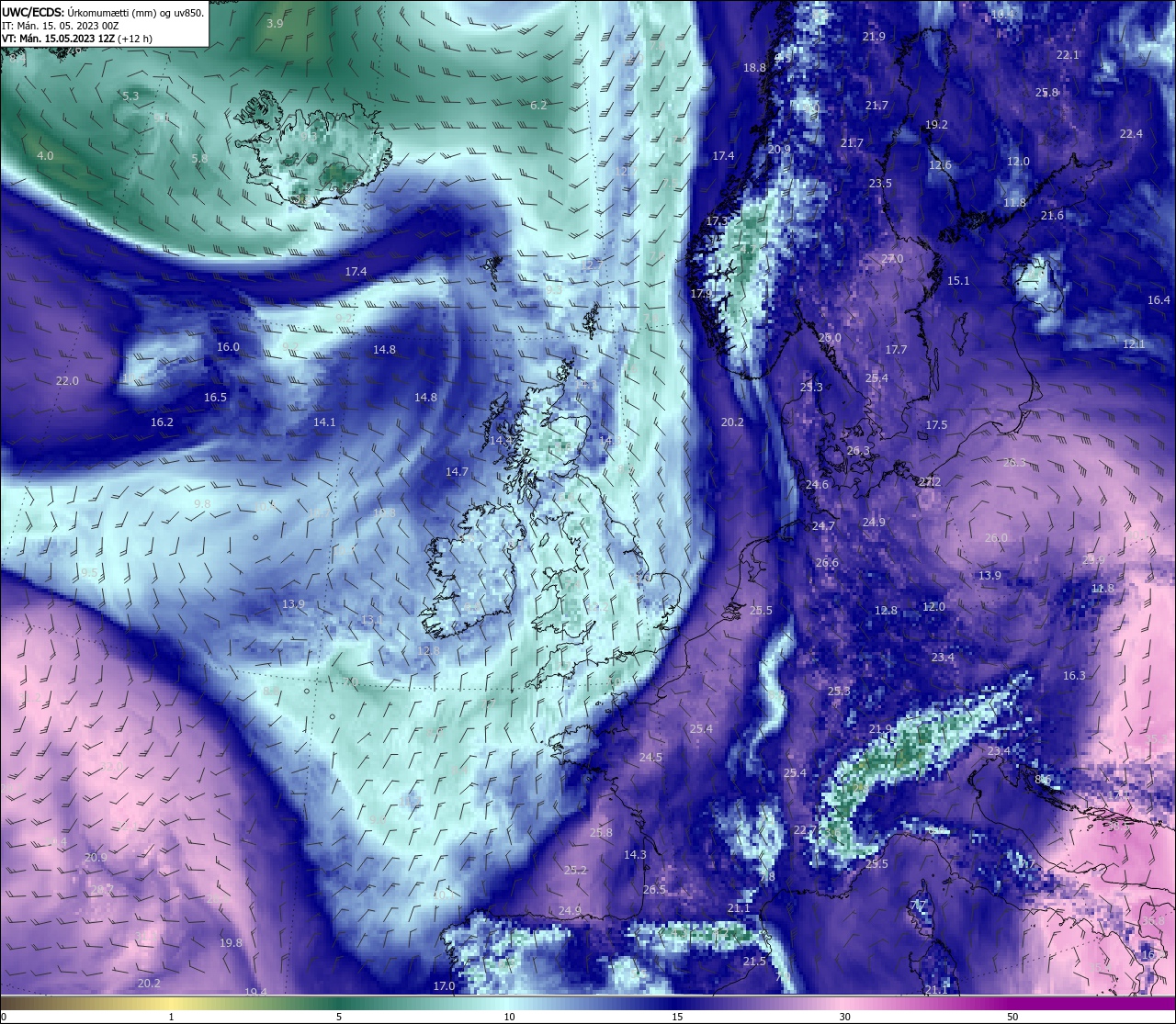Image resolution: width=1176 pixels, height=1024 pixels.
Task: Click the '23.5' value over Sweden
Action: tap(880, 184)
